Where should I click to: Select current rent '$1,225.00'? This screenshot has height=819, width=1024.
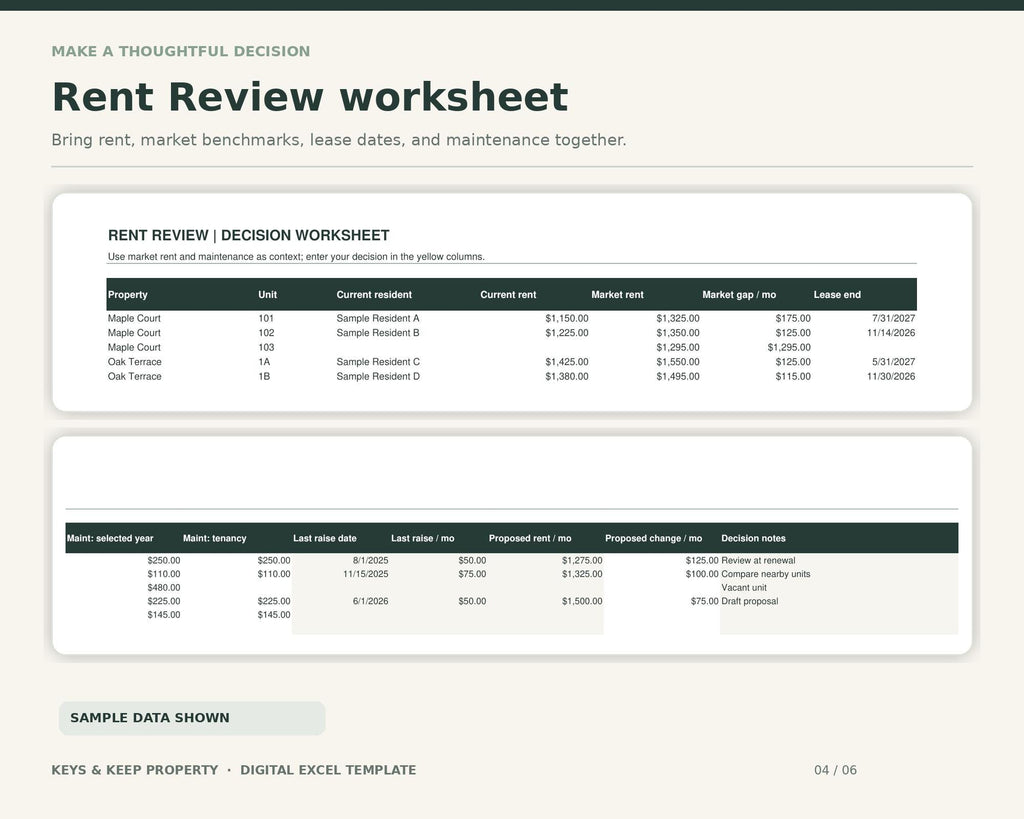coord(567,332)
